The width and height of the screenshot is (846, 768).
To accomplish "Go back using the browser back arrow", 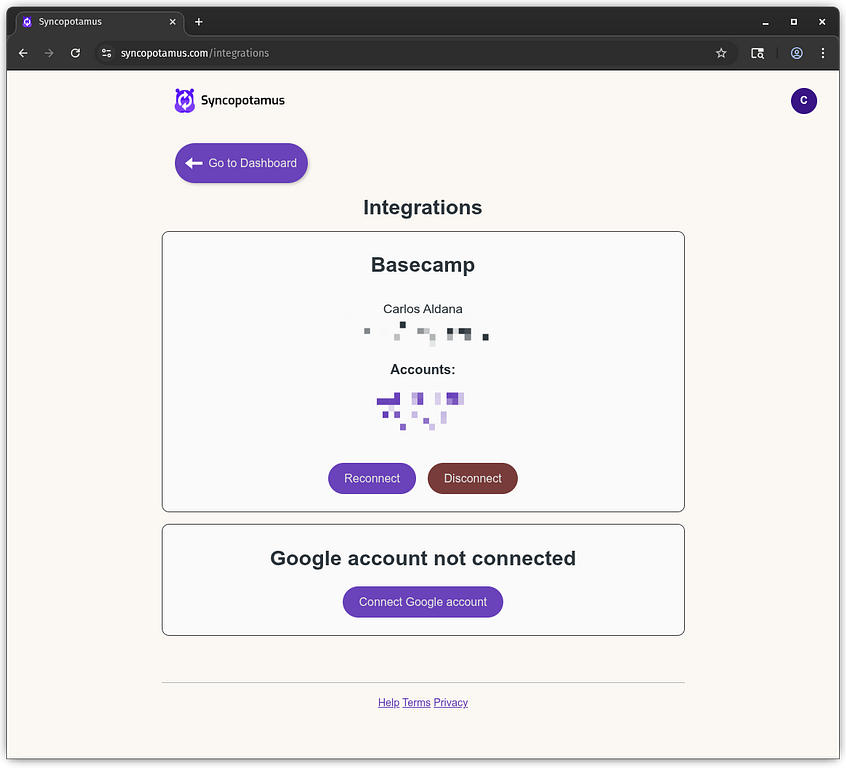I will (23, 53).
